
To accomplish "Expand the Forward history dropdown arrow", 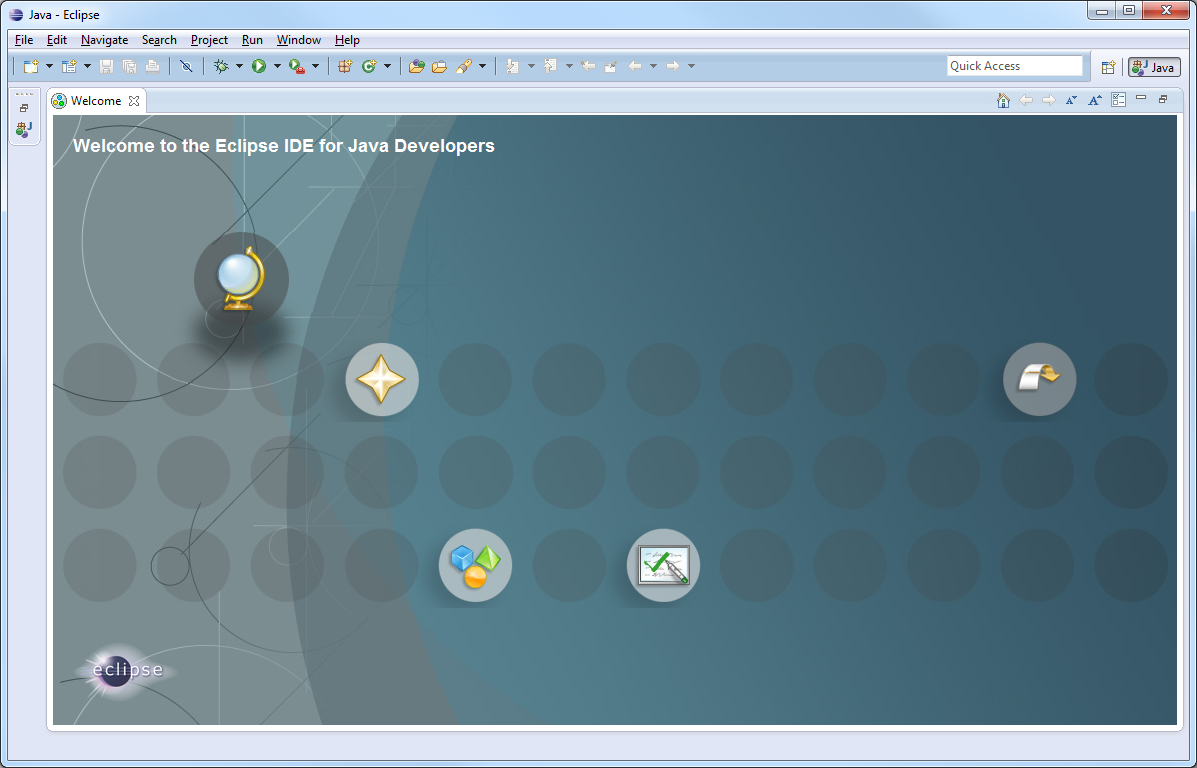I will tap(692, 66).
